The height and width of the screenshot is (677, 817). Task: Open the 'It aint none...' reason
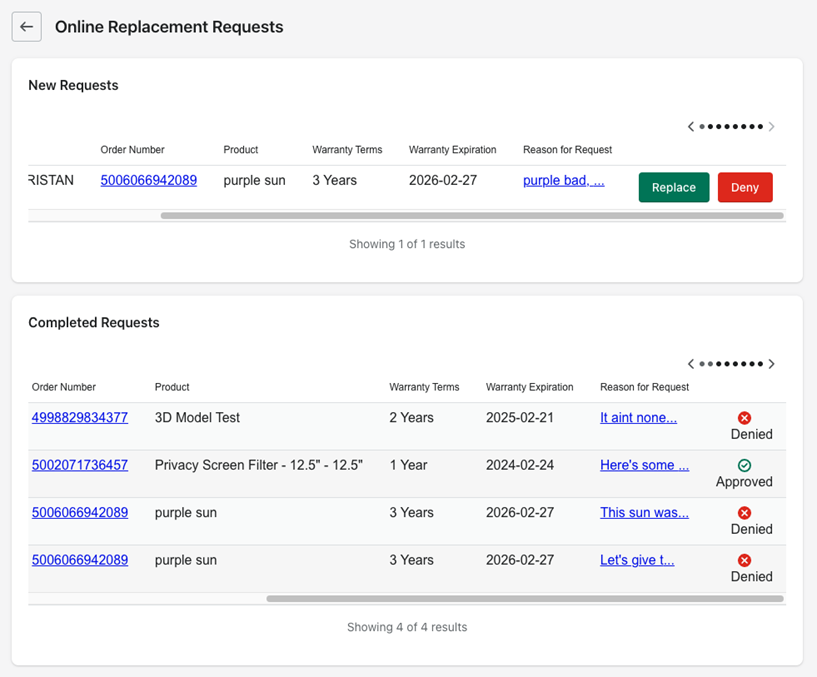[638, 418]
